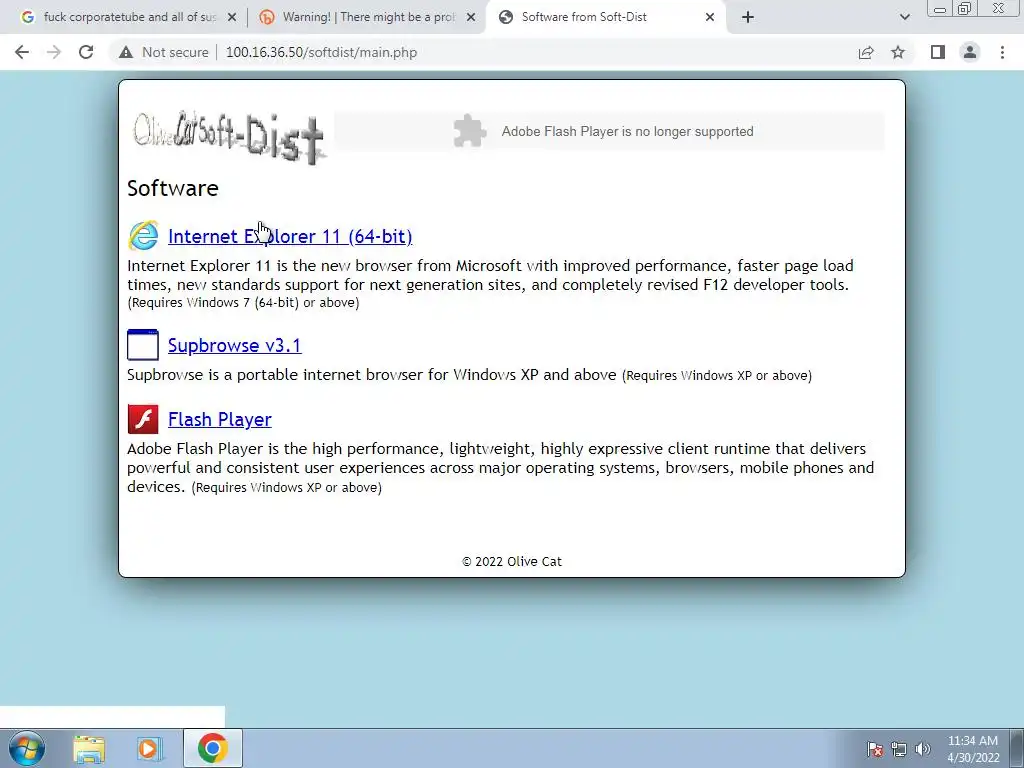Expand the tab search dropdown arrow
Screen dimensions: 1024x768
904,17
